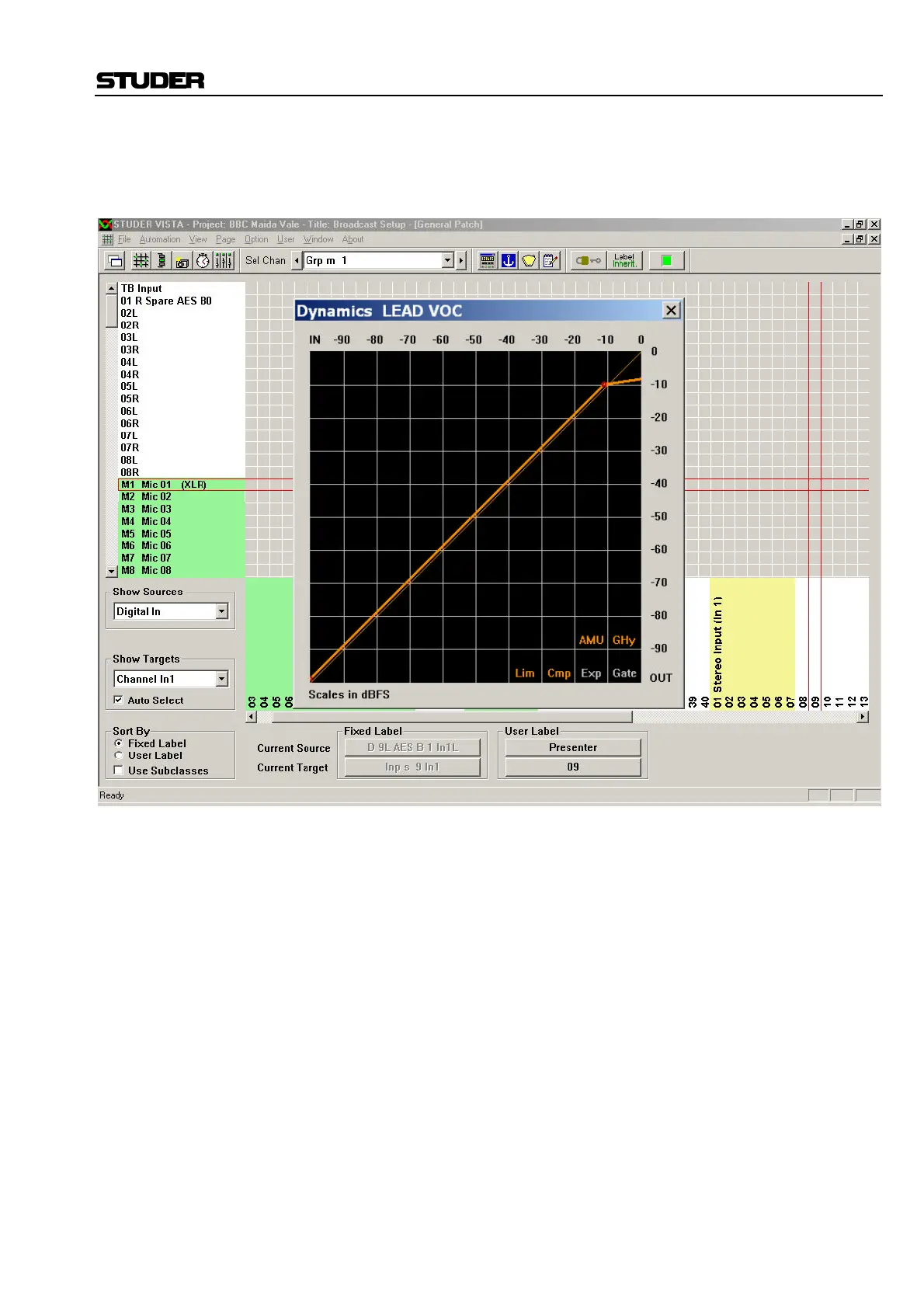Screen dimensions: 924x1308
Task: Open the patch grid toolbar icon
Action: 141,261
